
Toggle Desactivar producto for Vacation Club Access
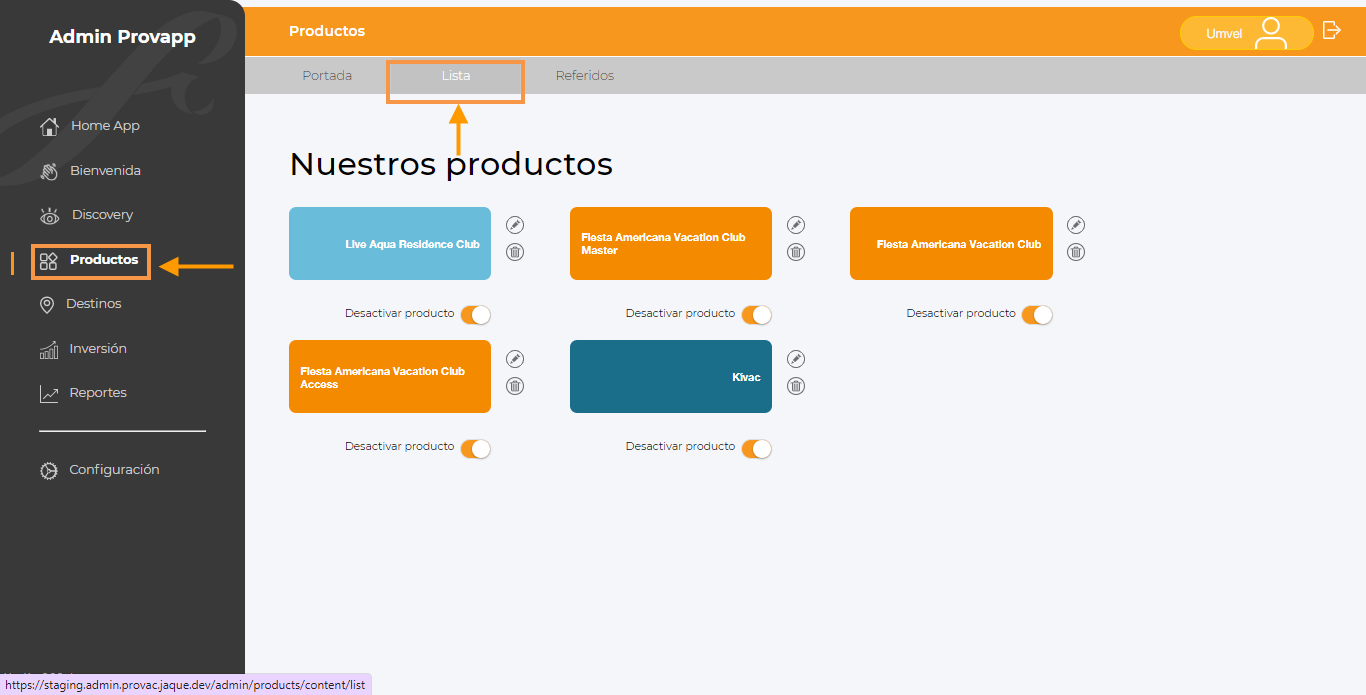pos(476,448)
